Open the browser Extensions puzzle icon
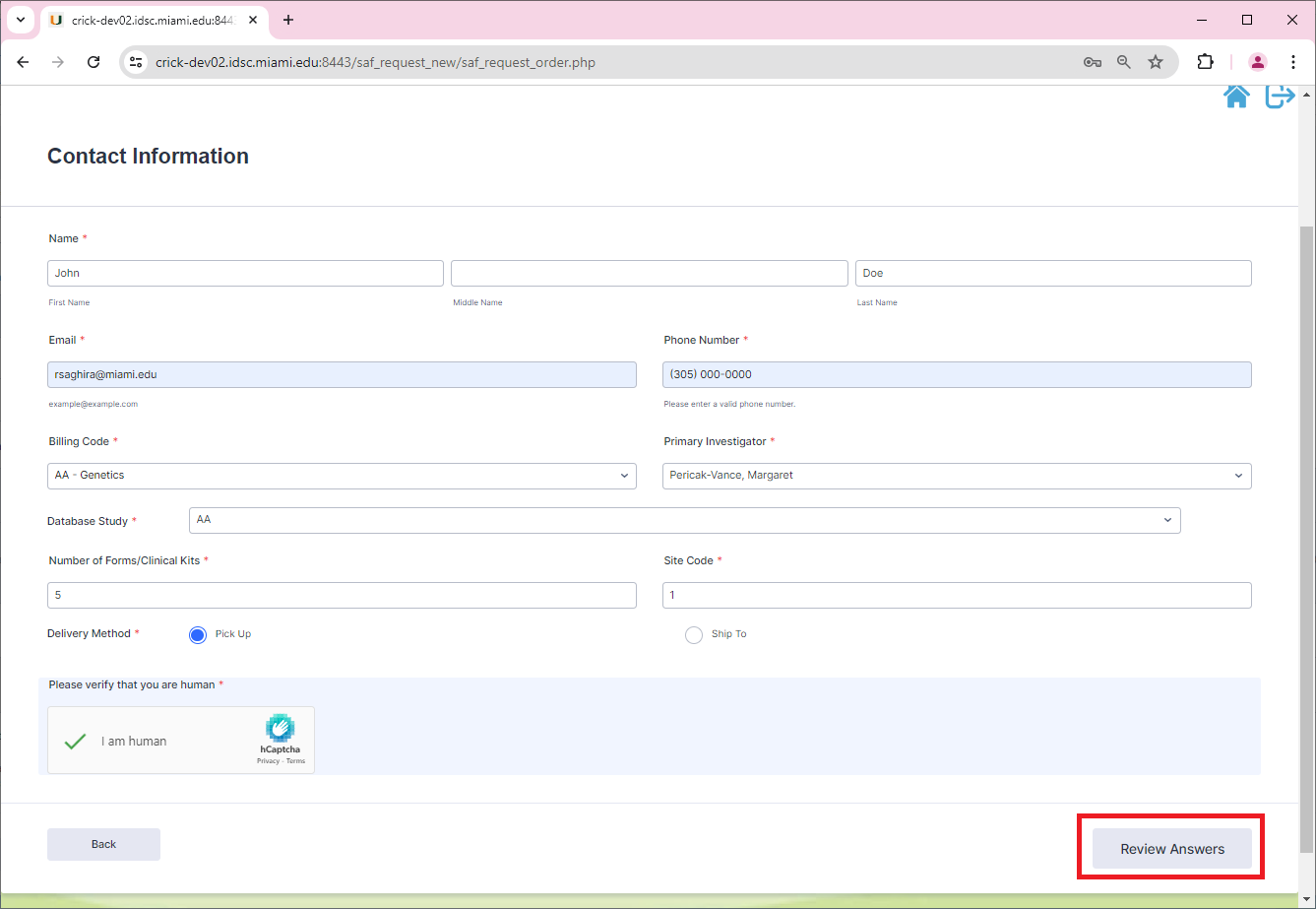 click(x=1205, y=62)
